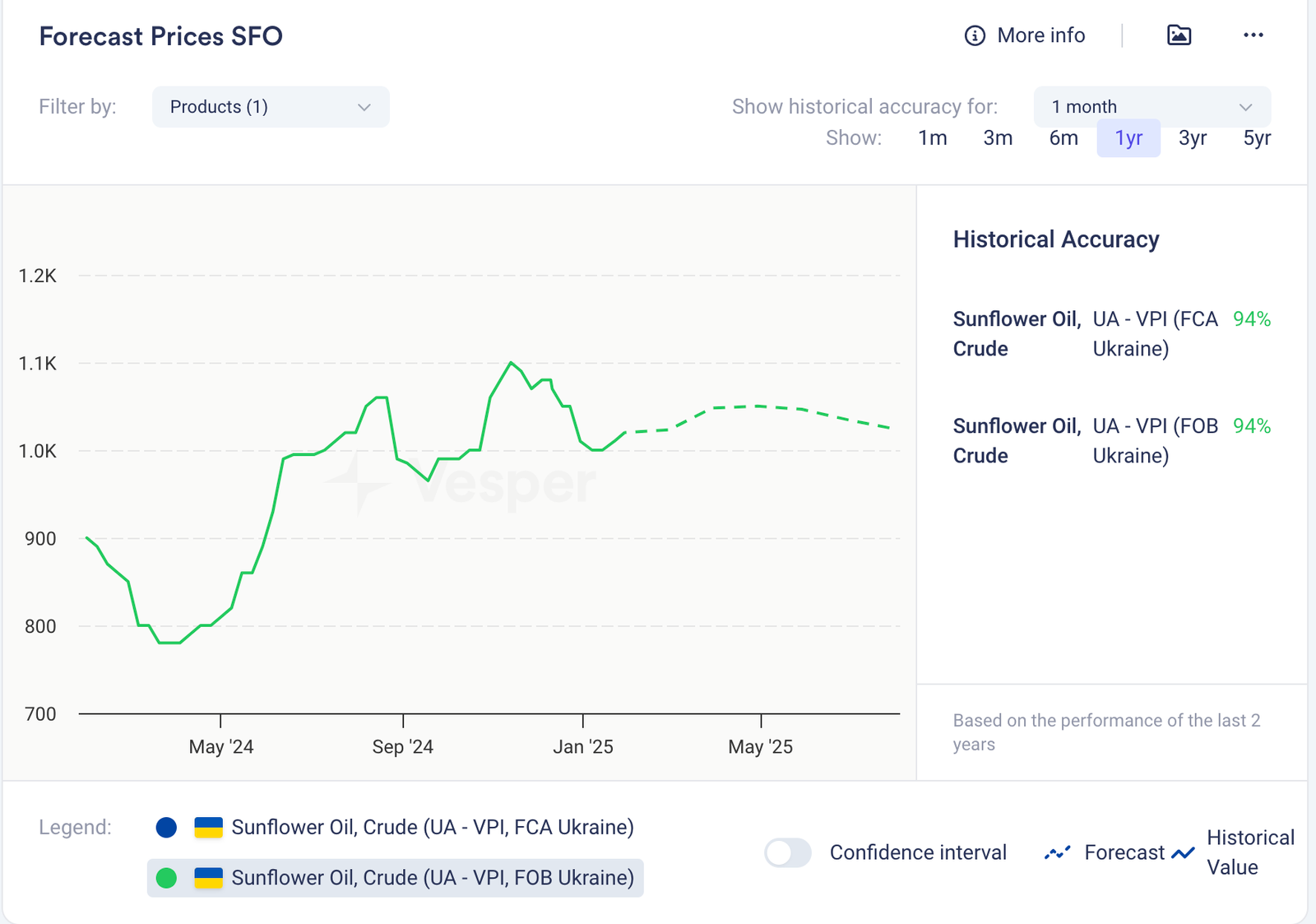
Task: Expand the 1 month historical accuracy dropdown
Action: (1151, 107)
